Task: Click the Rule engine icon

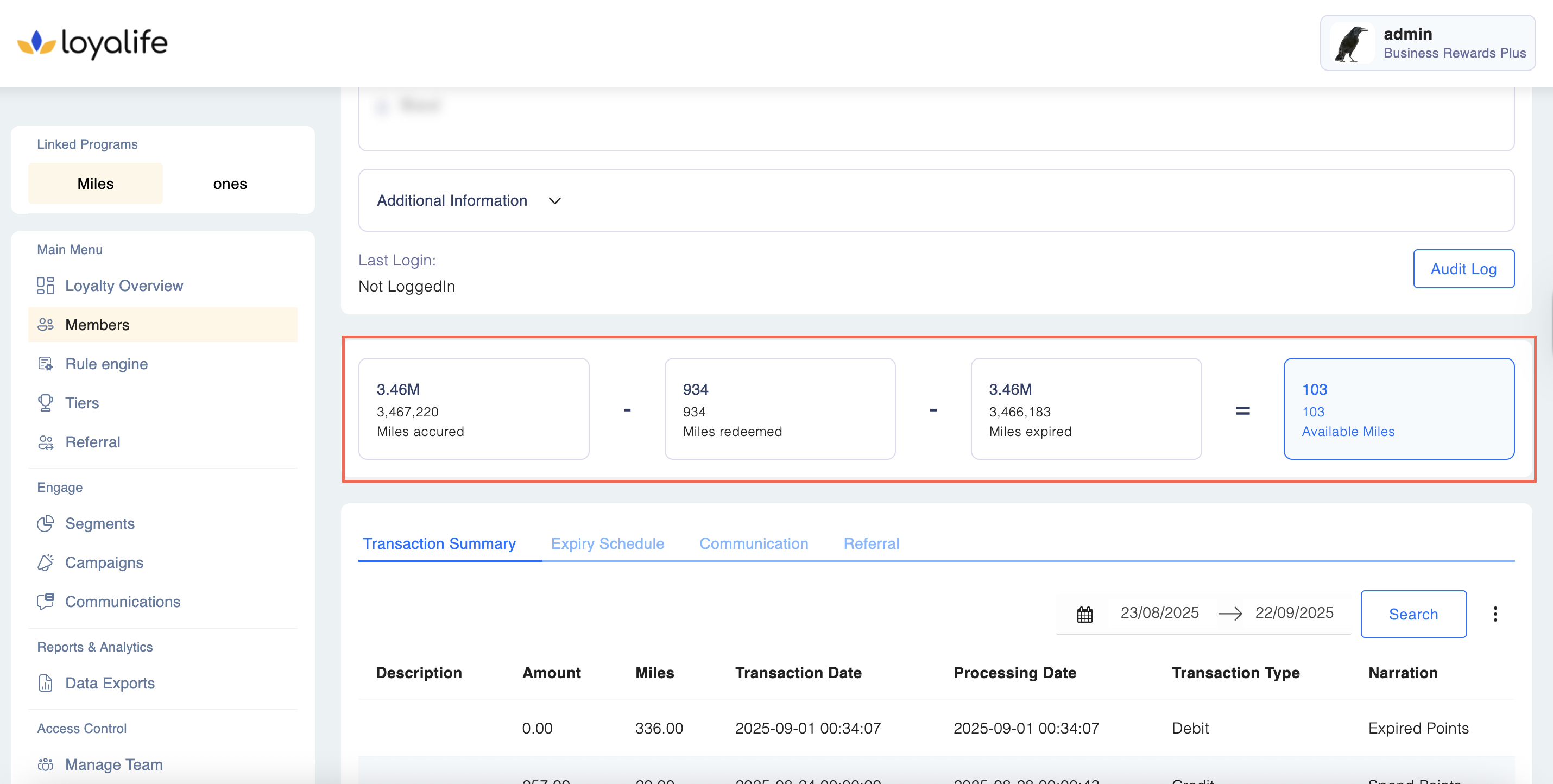Action: (x=45, y=364)
